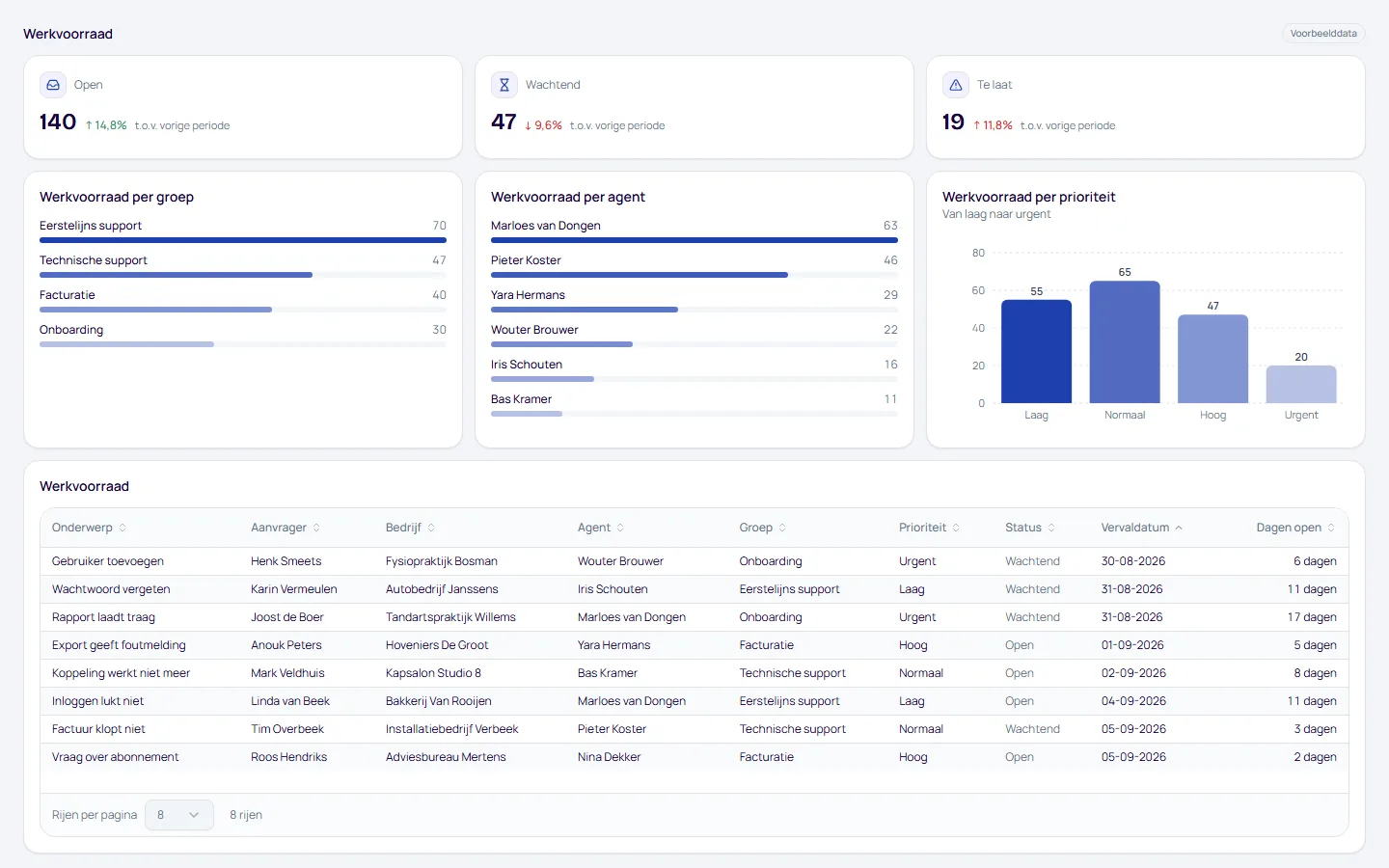
Task: Click the Yara Hermans progress bar
Action: [x=694, y=310]
